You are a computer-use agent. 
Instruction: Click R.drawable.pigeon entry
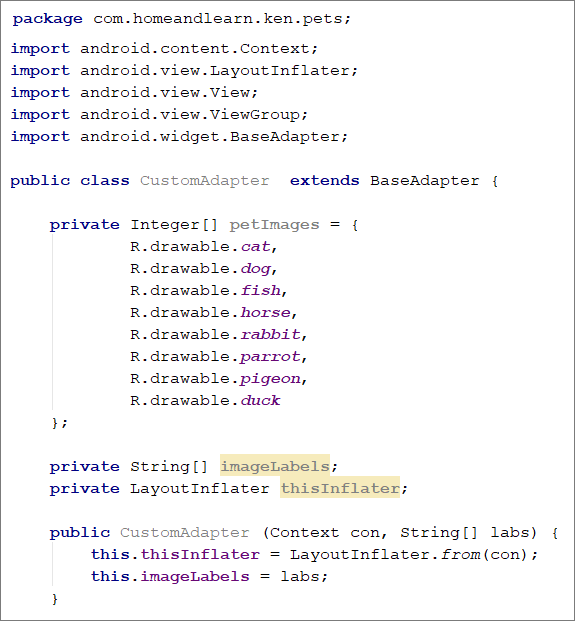[x=219, y=379]
